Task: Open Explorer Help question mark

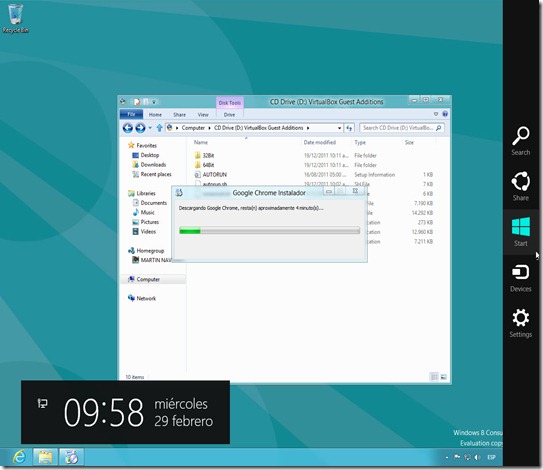Action: (x=445, y=114)
